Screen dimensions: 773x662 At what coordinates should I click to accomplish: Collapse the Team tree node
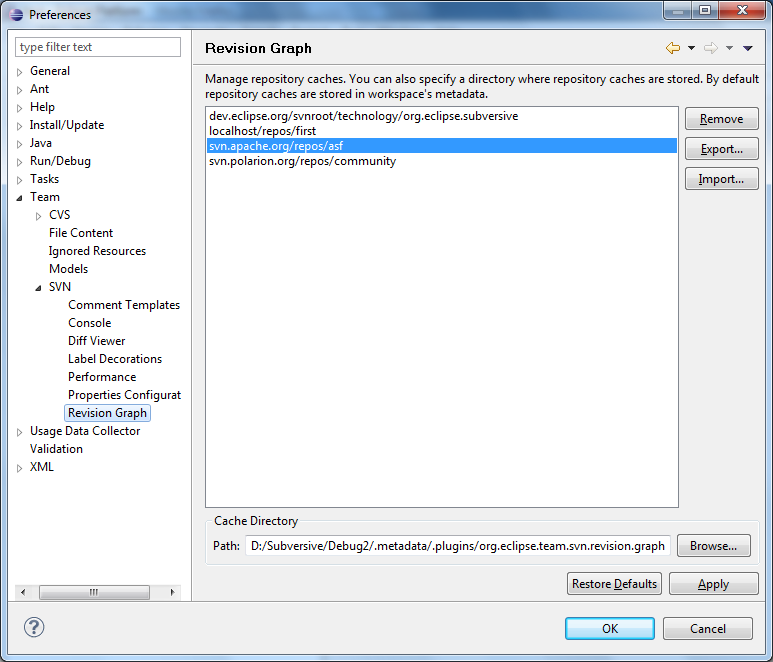(x=20, y=198)
